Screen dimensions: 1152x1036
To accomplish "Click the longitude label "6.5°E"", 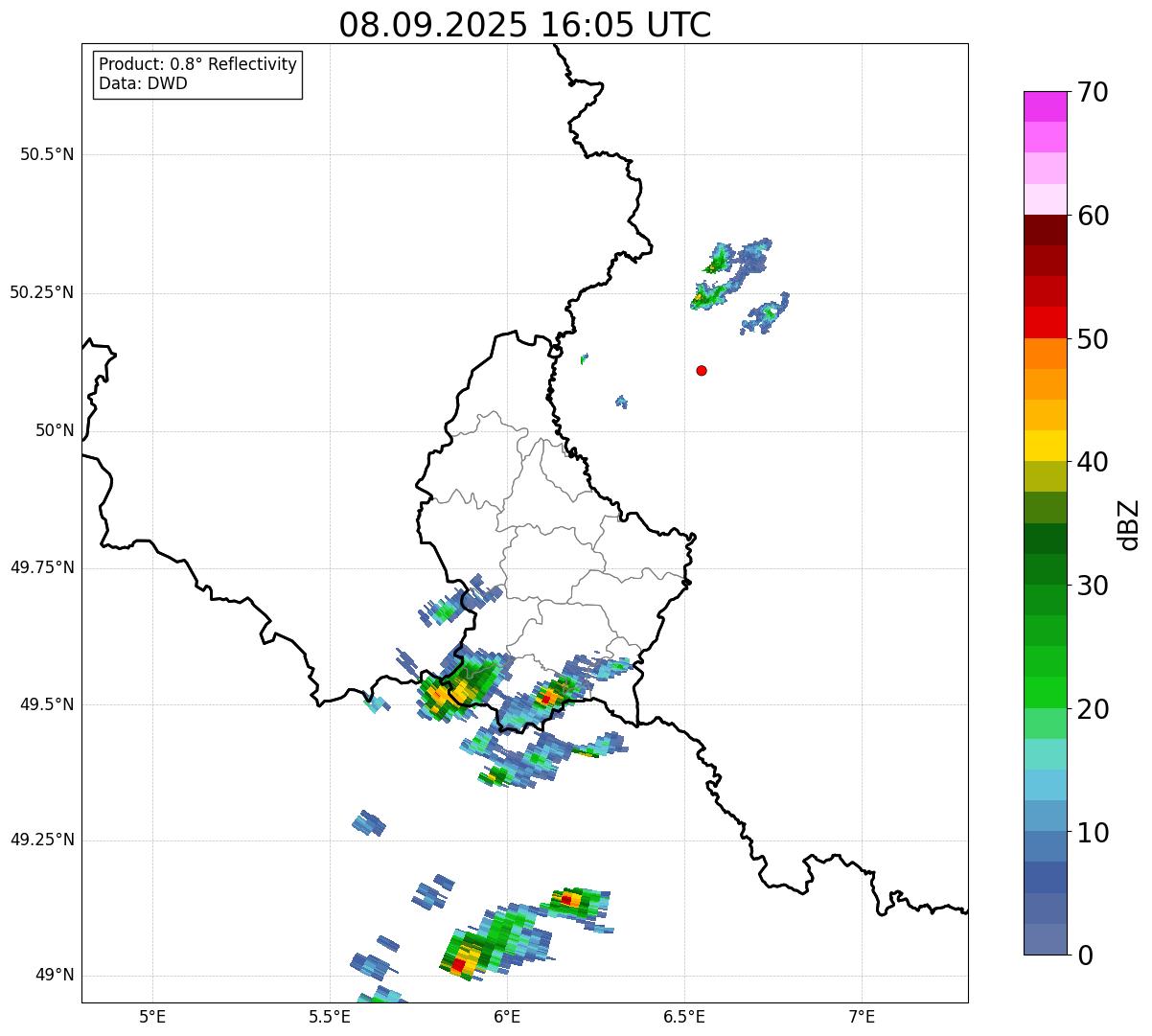I will [x=684, y=1017].
